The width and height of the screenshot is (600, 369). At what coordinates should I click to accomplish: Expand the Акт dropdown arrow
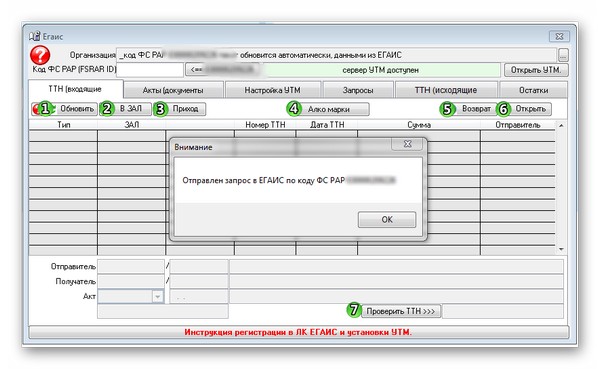pyautogui.click(x=158, y=297)
